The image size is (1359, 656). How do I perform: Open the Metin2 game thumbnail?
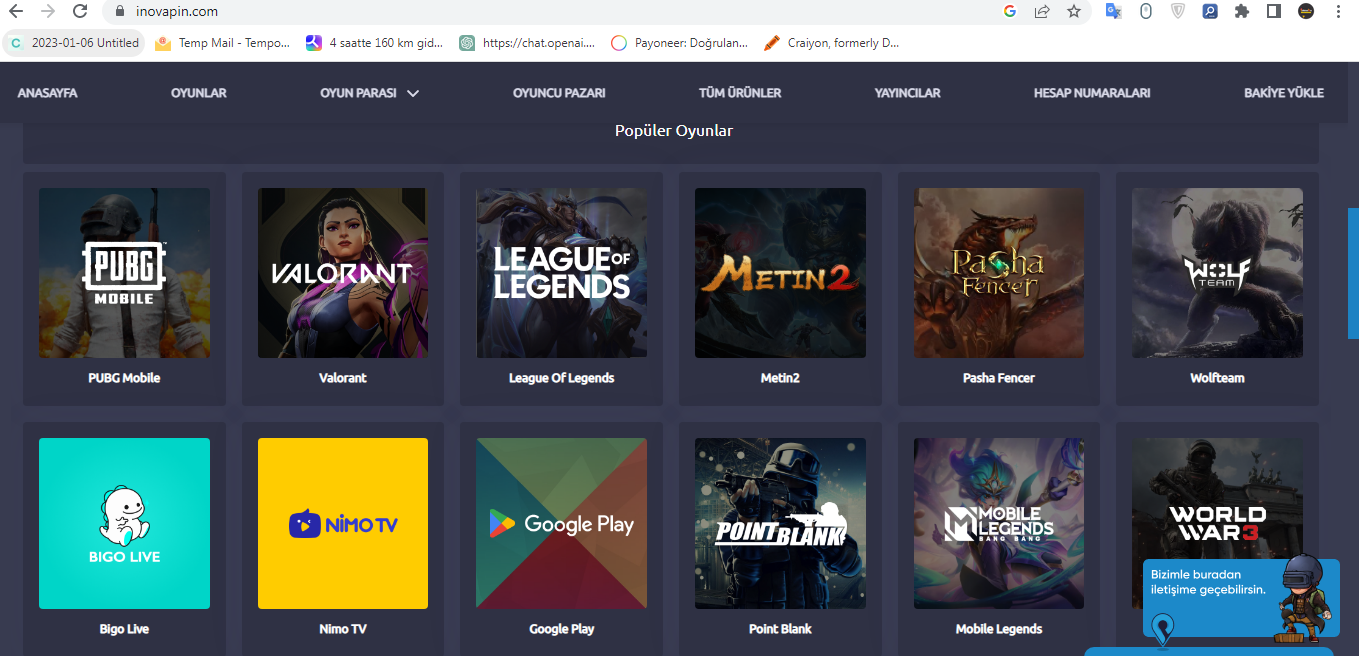[x=780, y=273]
